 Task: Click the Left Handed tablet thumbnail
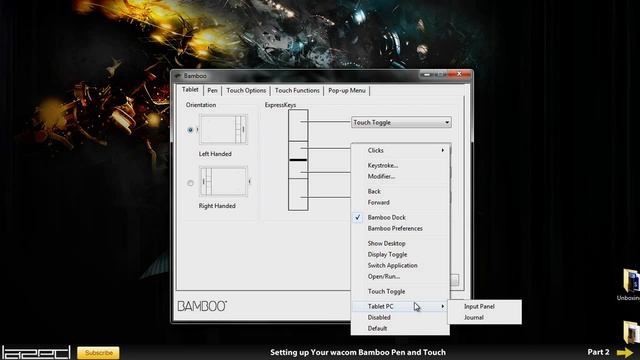pyautogui.click(x=223, y=129)
